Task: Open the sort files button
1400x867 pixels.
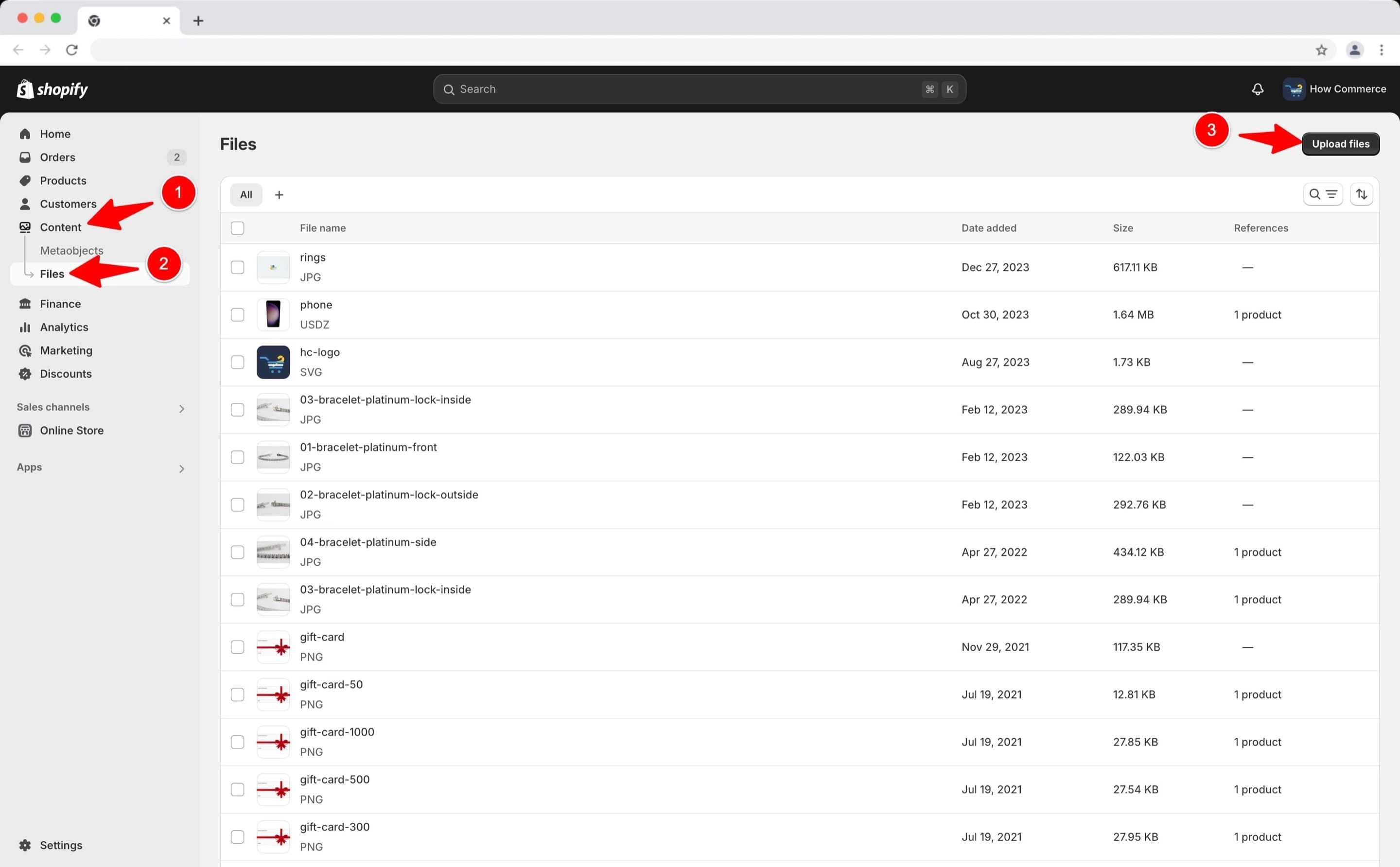Action: click(1361, 194)
